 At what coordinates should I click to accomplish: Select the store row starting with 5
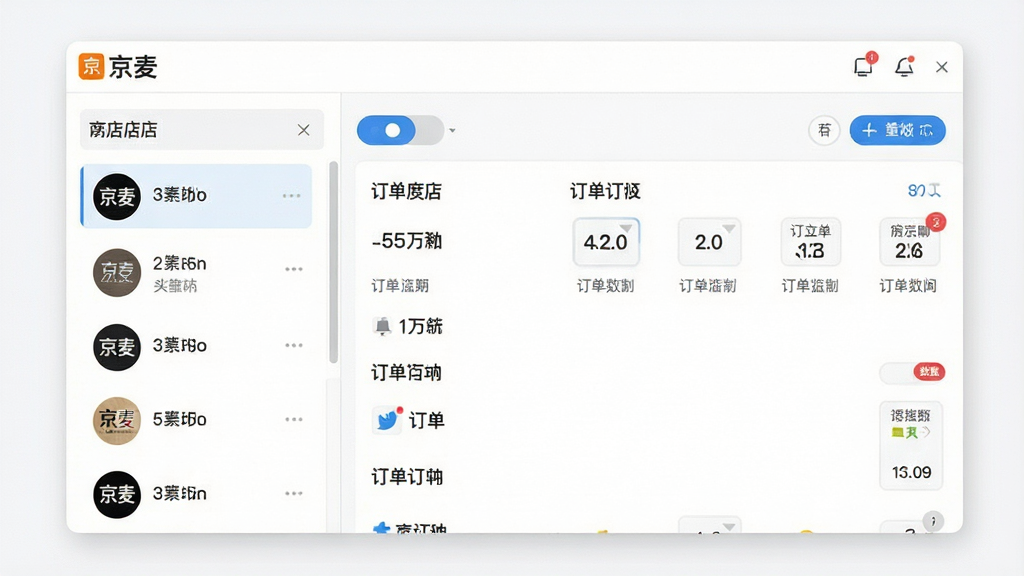coord(196,421)
